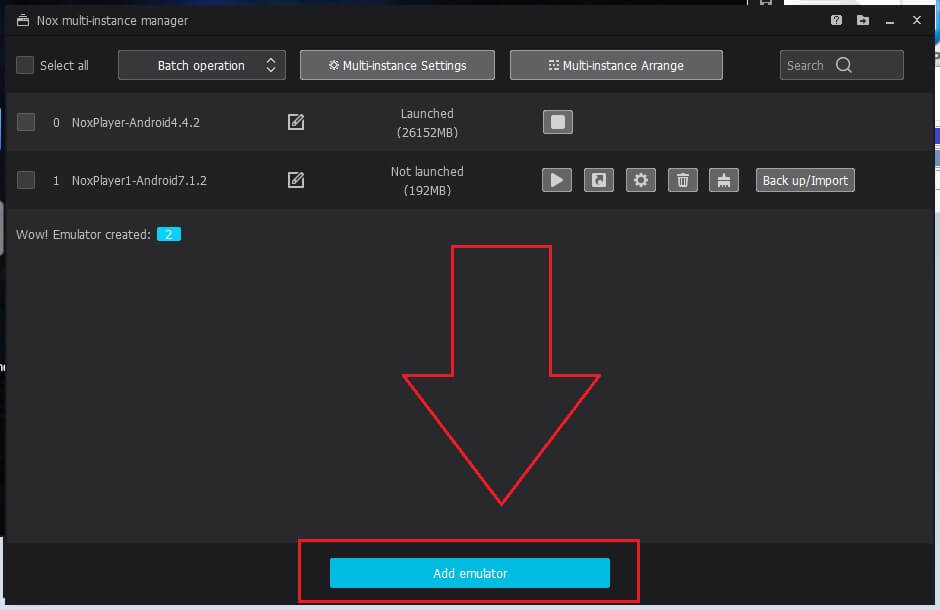Open Multi-instance Arrange
The width and height of the screenshot is (940, 610).
tap(616, 65)
